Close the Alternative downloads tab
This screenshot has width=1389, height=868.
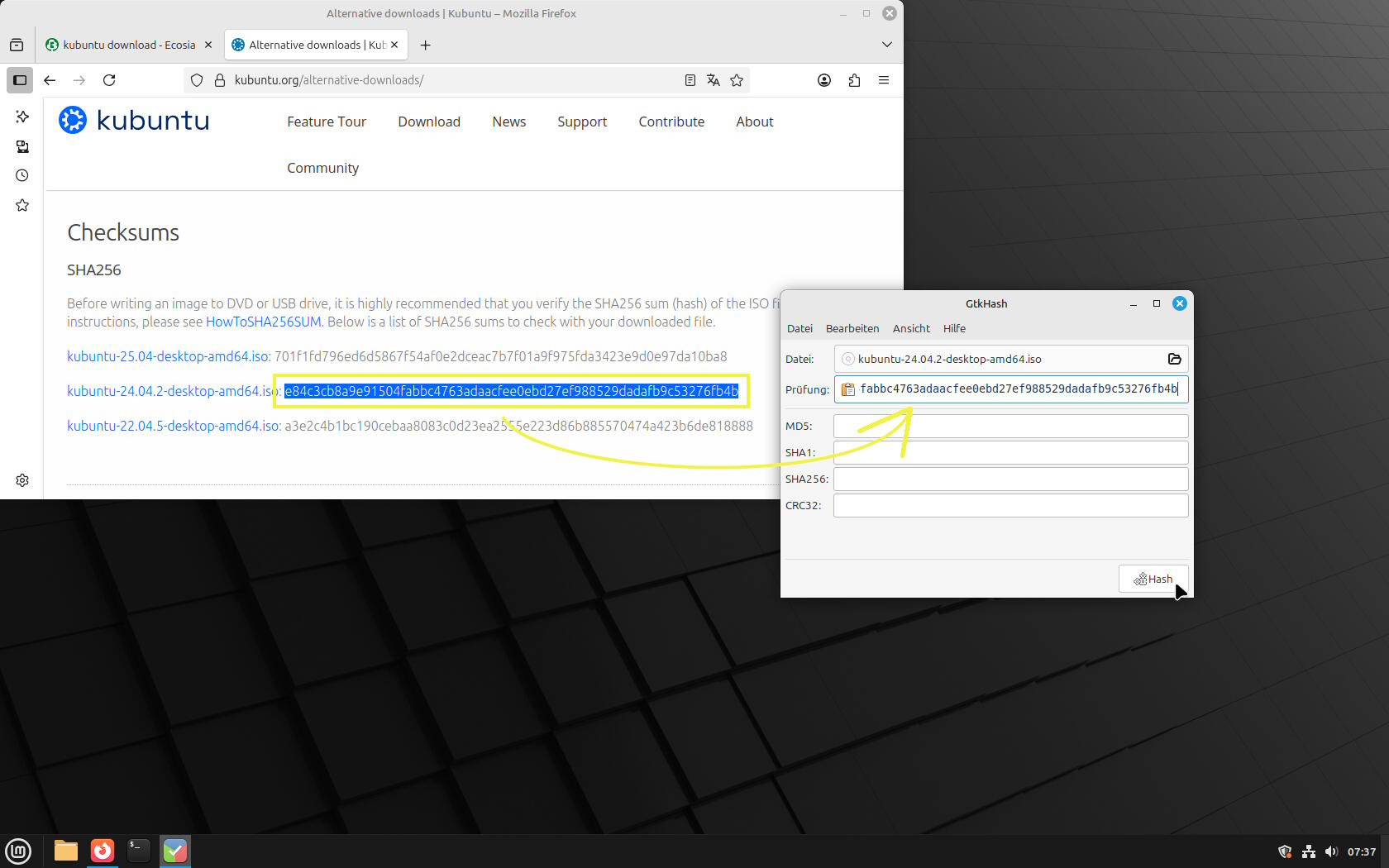point(394,45)
